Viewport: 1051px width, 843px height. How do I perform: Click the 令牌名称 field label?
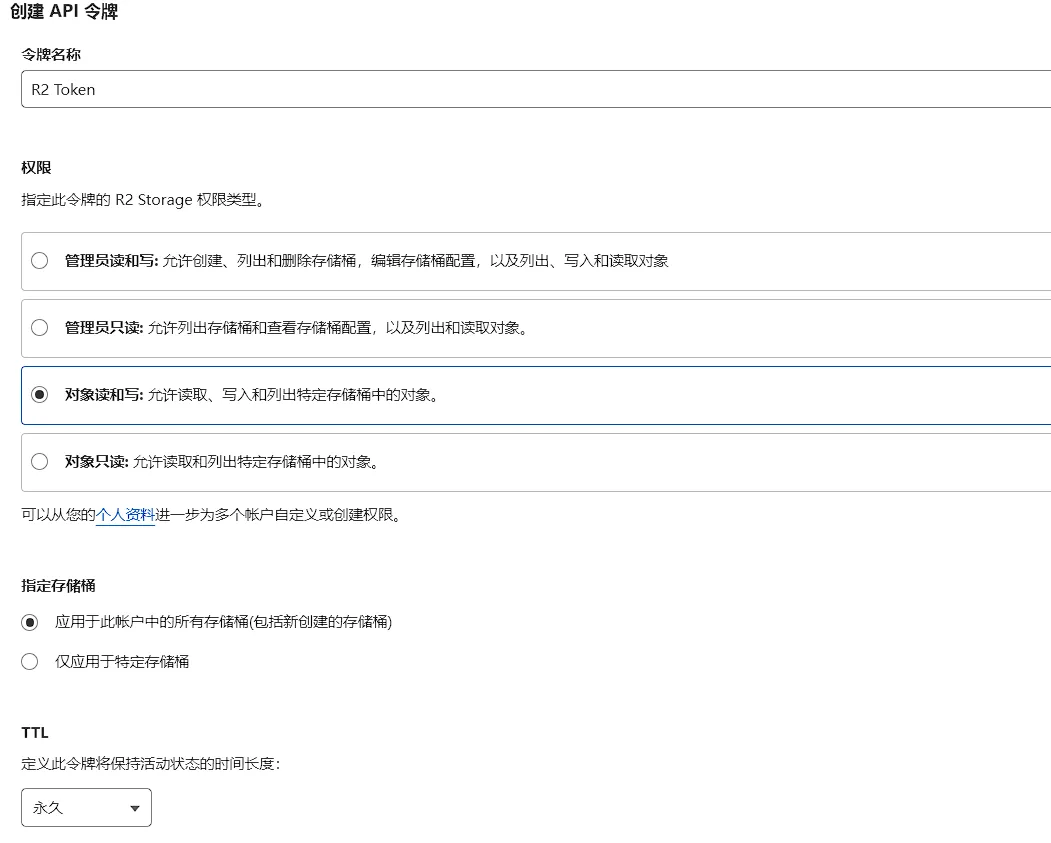click(51, 54)
